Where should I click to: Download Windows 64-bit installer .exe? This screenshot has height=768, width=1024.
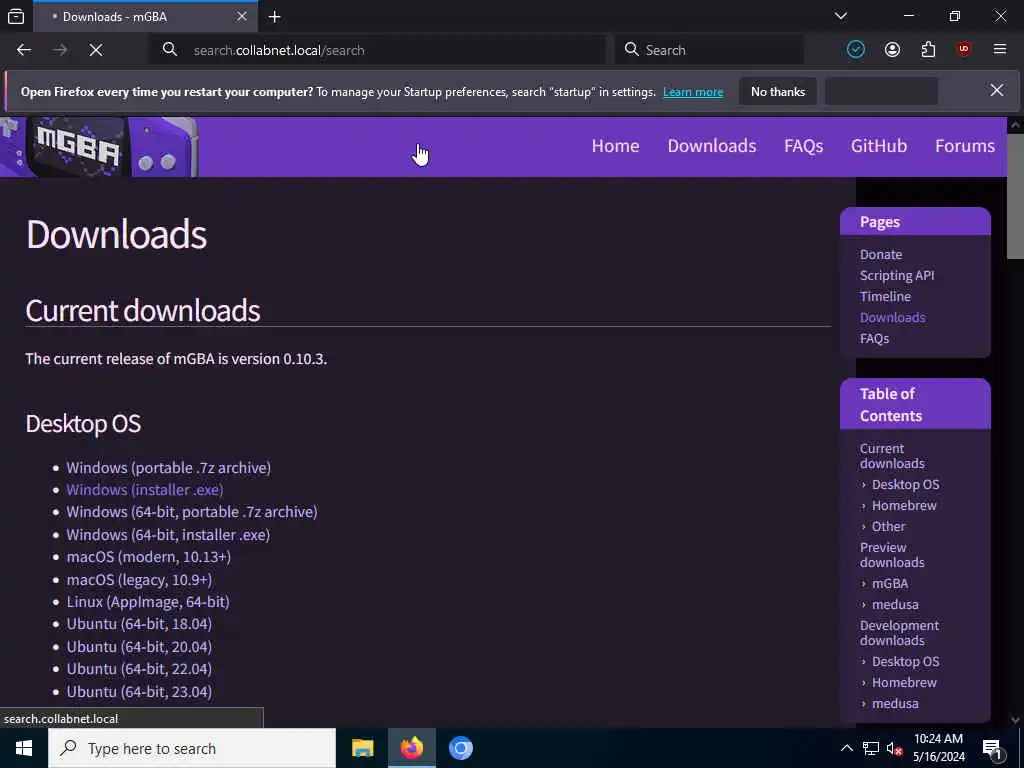tap(168, 535)
